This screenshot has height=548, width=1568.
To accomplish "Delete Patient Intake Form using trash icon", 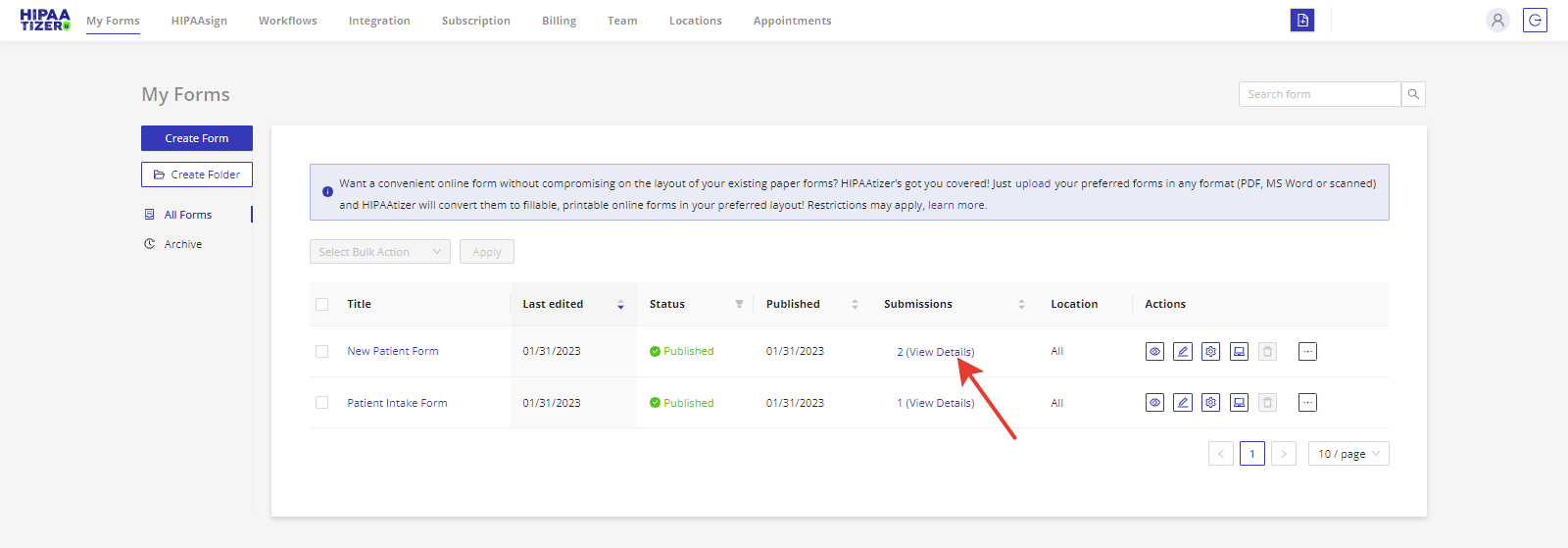I will (x=1267, y=403).
